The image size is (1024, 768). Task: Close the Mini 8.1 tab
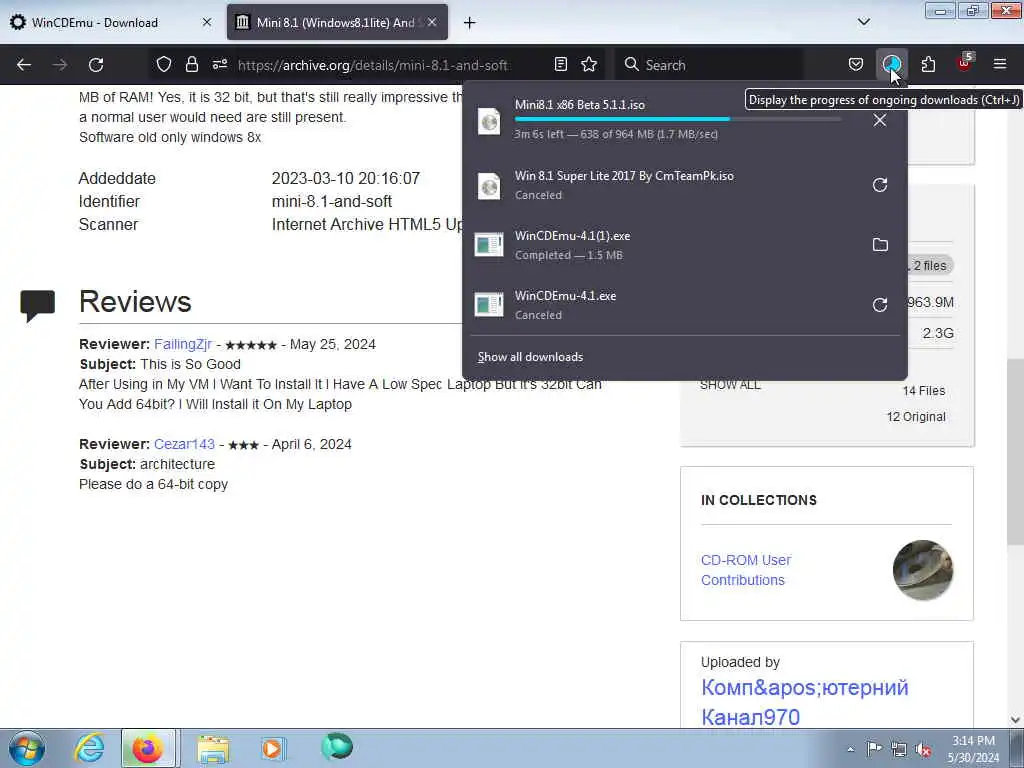[x=432, y=22]
